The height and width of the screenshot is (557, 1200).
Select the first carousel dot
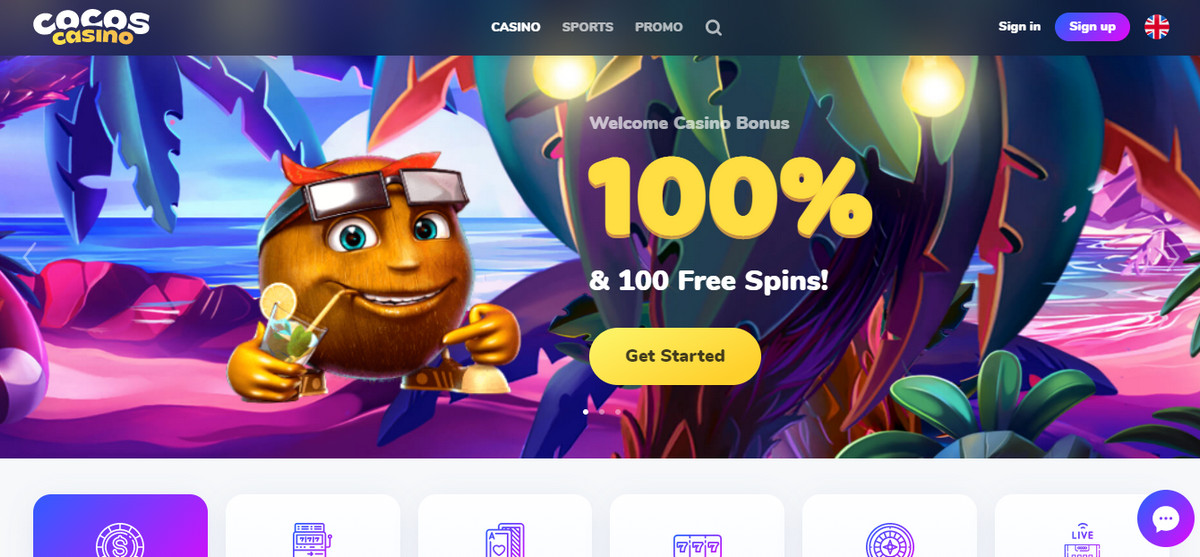(x=586, y=412)
